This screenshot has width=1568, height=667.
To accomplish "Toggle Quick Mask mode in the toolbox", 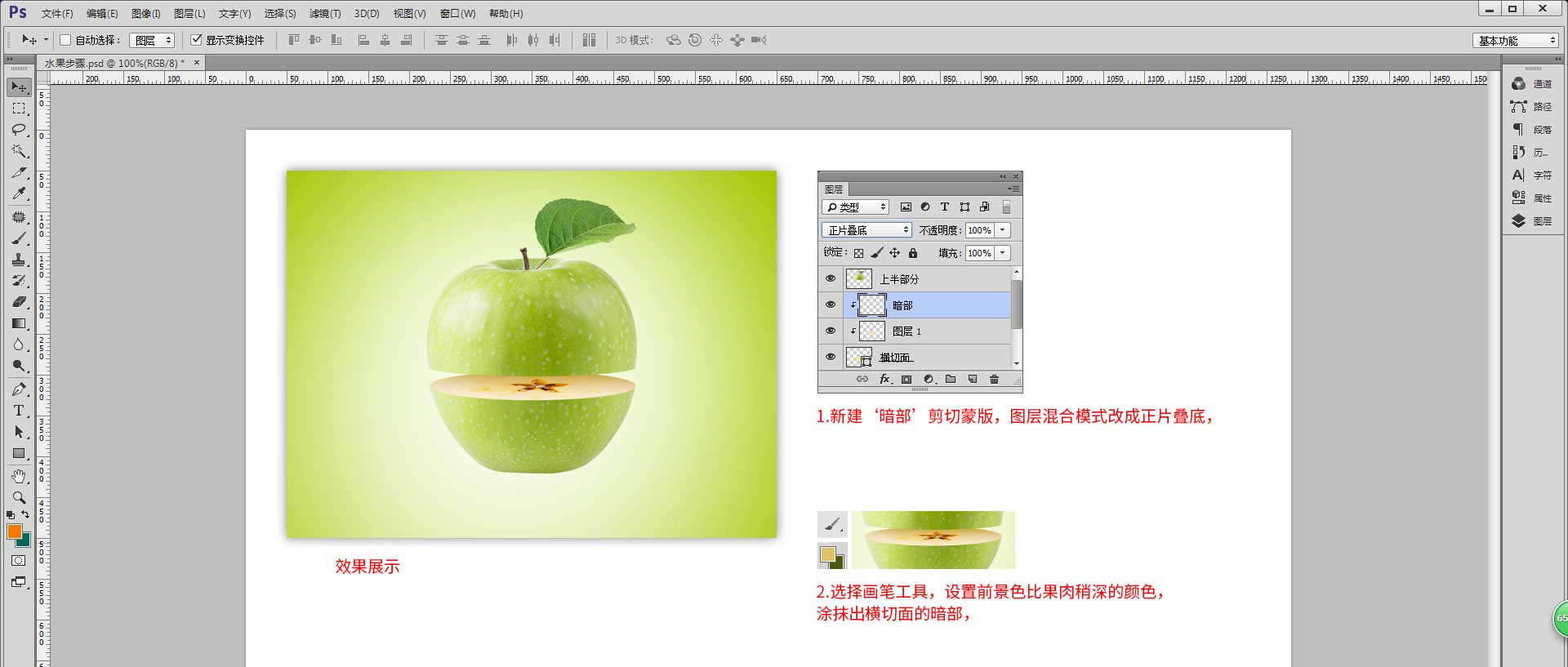I will click(19, 561).
